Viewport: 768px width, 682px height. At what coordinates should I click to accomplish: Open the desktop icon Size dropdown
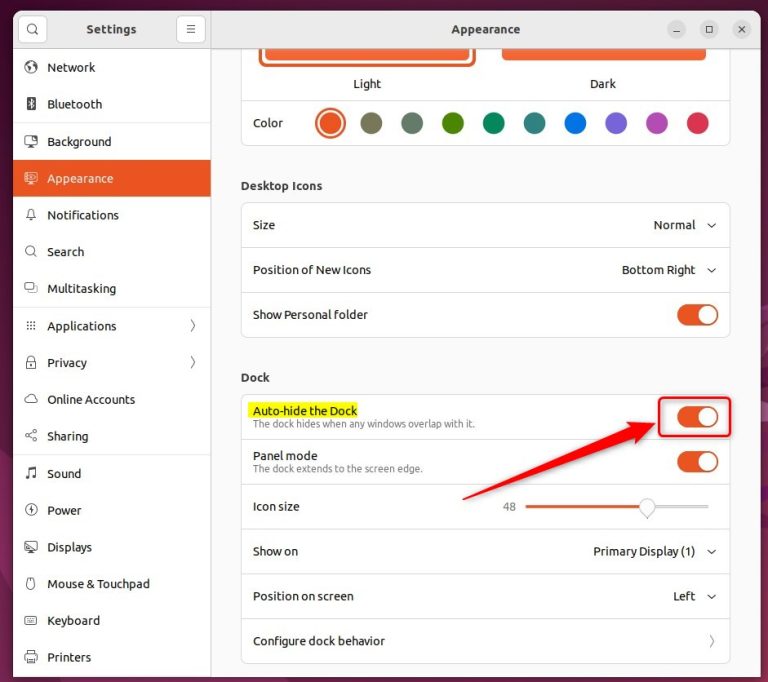pos(685,225)
